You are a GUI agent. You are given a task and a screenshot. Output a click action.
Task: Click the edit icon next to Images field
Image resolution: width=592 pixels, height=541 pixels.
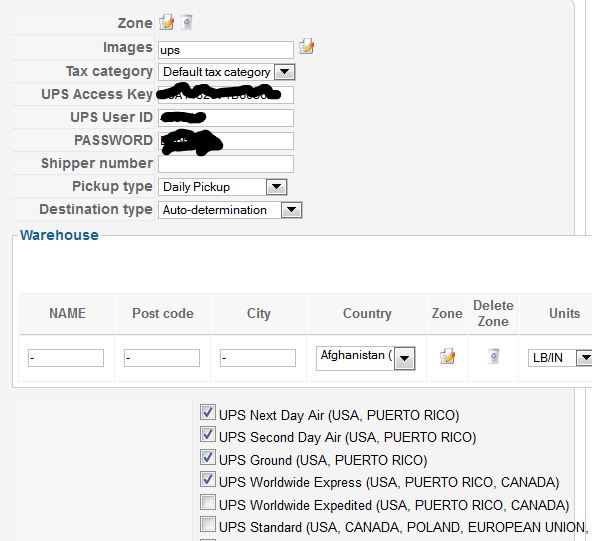(x=307, y=46)
